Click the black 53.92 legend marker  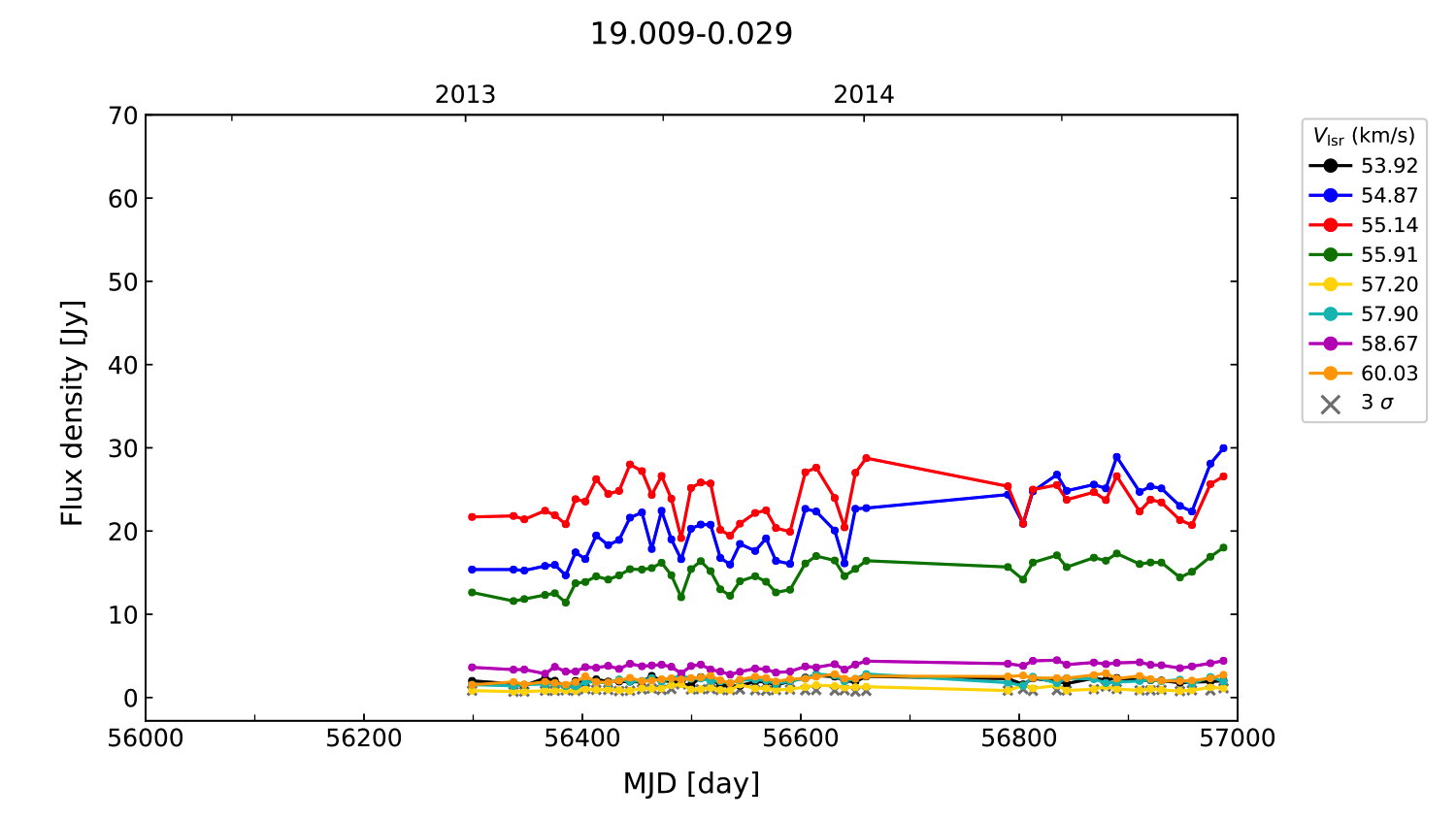1331,166
